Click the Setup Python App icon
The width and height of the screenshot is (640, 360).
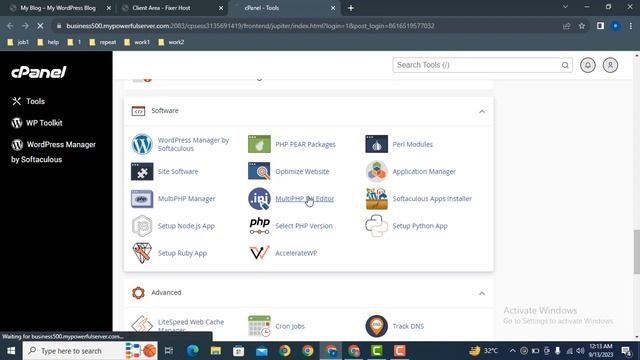click(x=376, y=226)
